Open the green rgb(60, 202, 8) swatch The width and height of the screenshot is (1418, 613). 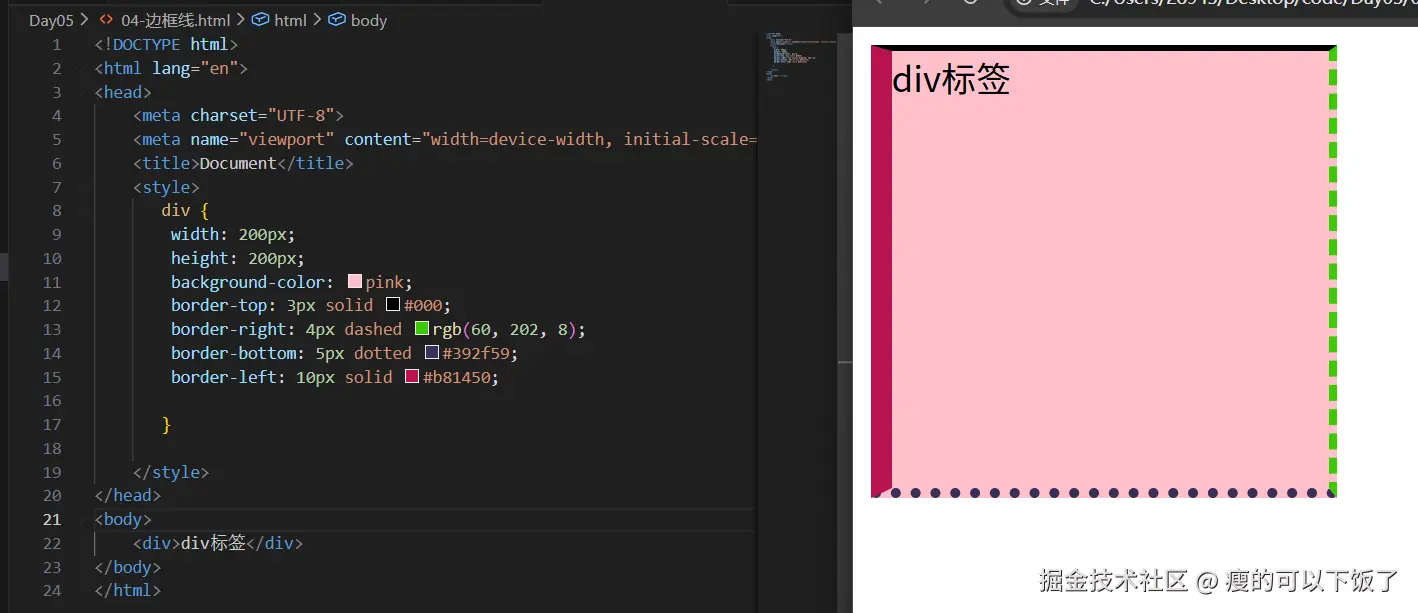[x=422, y=329]
